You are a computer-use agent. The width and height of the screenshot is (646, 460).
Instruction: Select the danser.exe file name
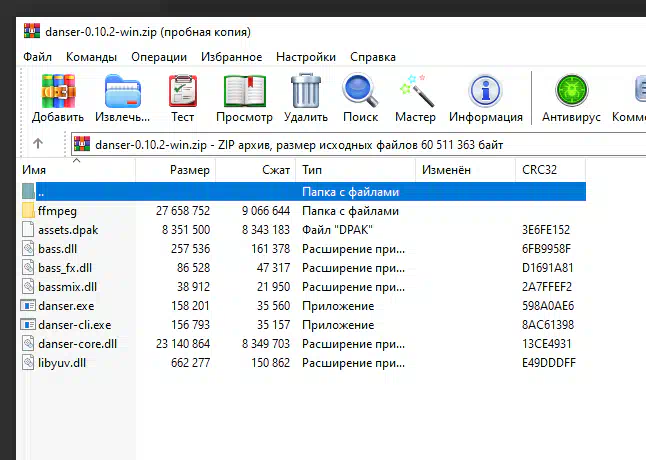click(x=66, y=306)
